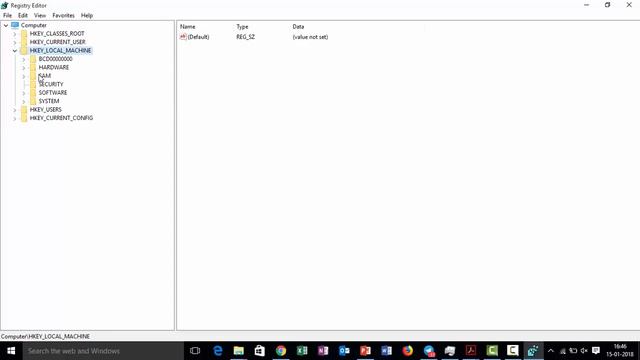The image size is (640, 360).
Task: Open Excel from the taskbar
Action: (x=302, y=351)
